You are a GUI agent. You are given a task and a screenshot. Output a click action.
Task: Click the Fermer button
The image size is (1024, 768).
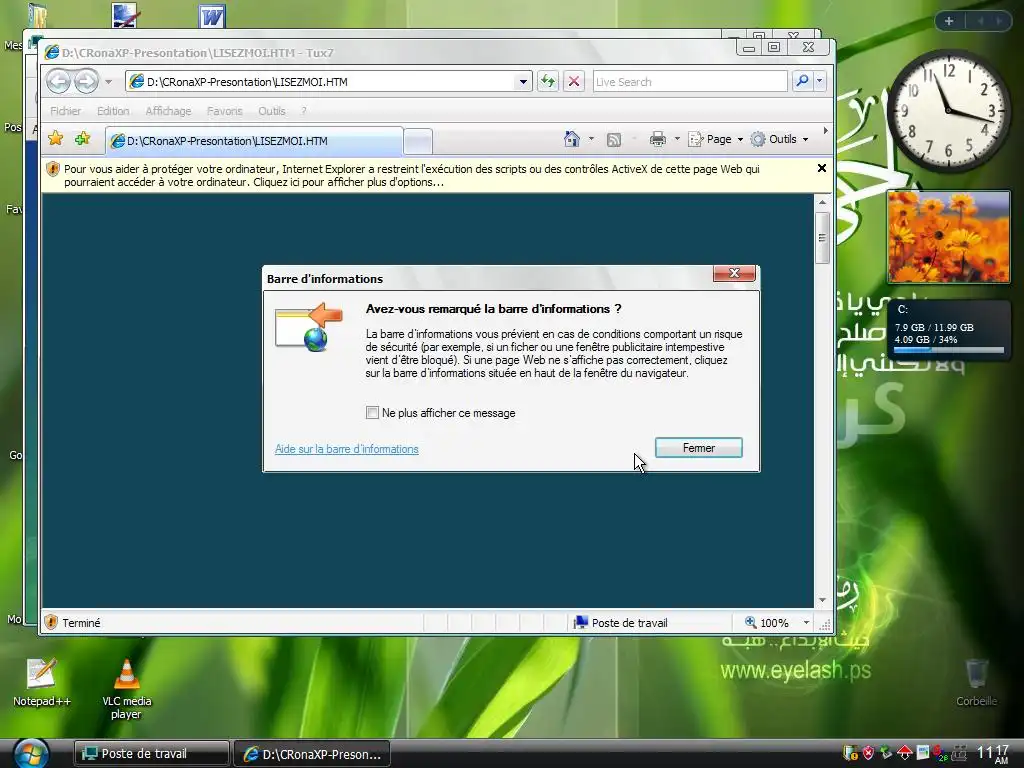pos(699,448)
